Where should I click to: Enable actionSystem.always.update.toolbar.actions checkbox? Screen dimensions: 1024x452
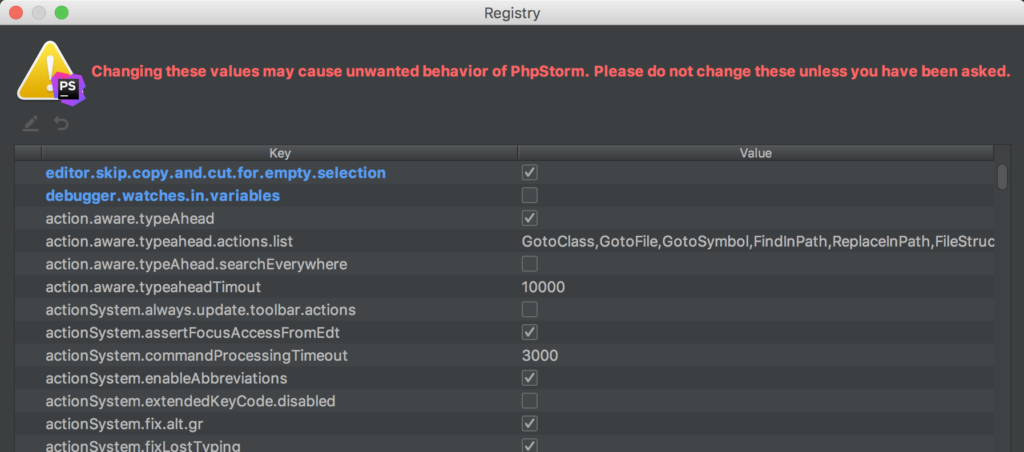(530, 310)
